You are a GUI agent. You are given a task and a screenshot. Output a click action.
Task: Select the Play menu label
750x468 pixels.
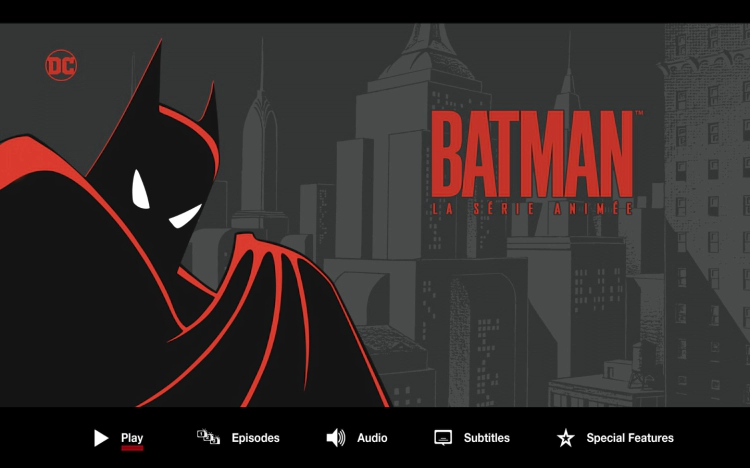click(132, 438)
